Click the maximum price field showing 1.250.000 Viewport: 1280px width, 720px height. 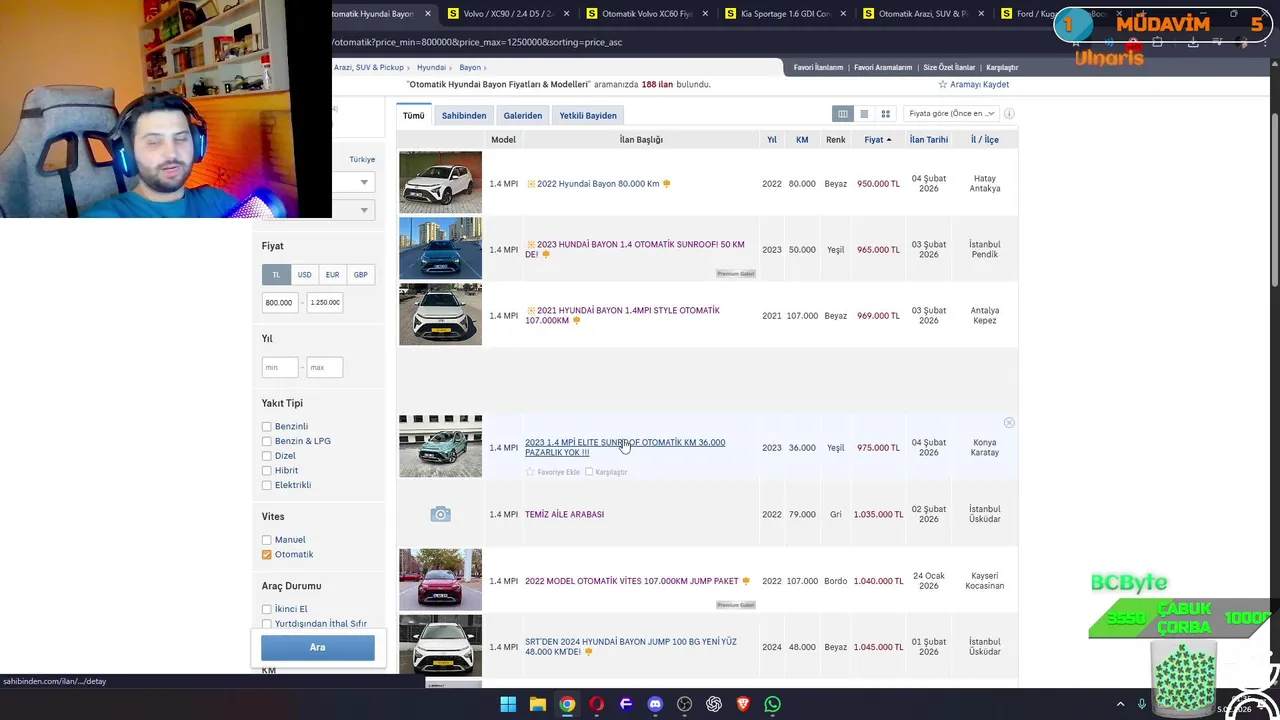coord(325,302)
